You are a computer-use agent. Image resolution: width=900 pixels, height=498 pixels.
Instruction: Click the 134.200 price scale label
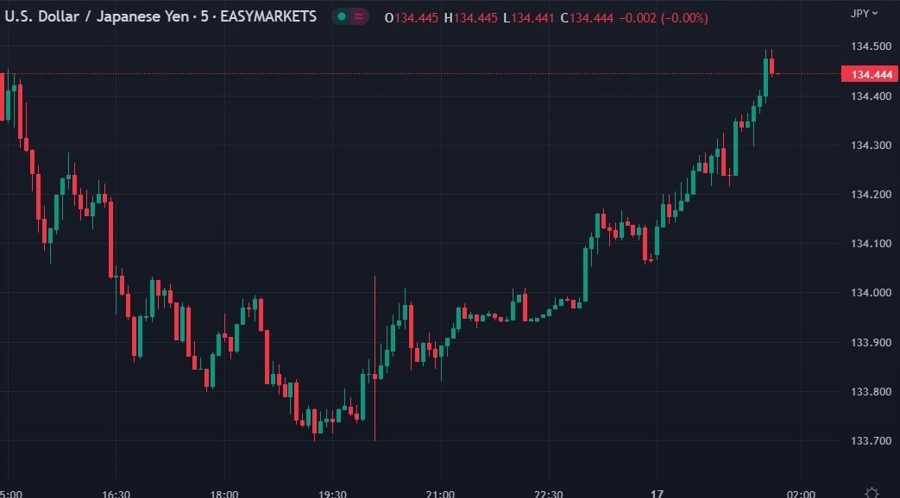click(x=871, y=194)
